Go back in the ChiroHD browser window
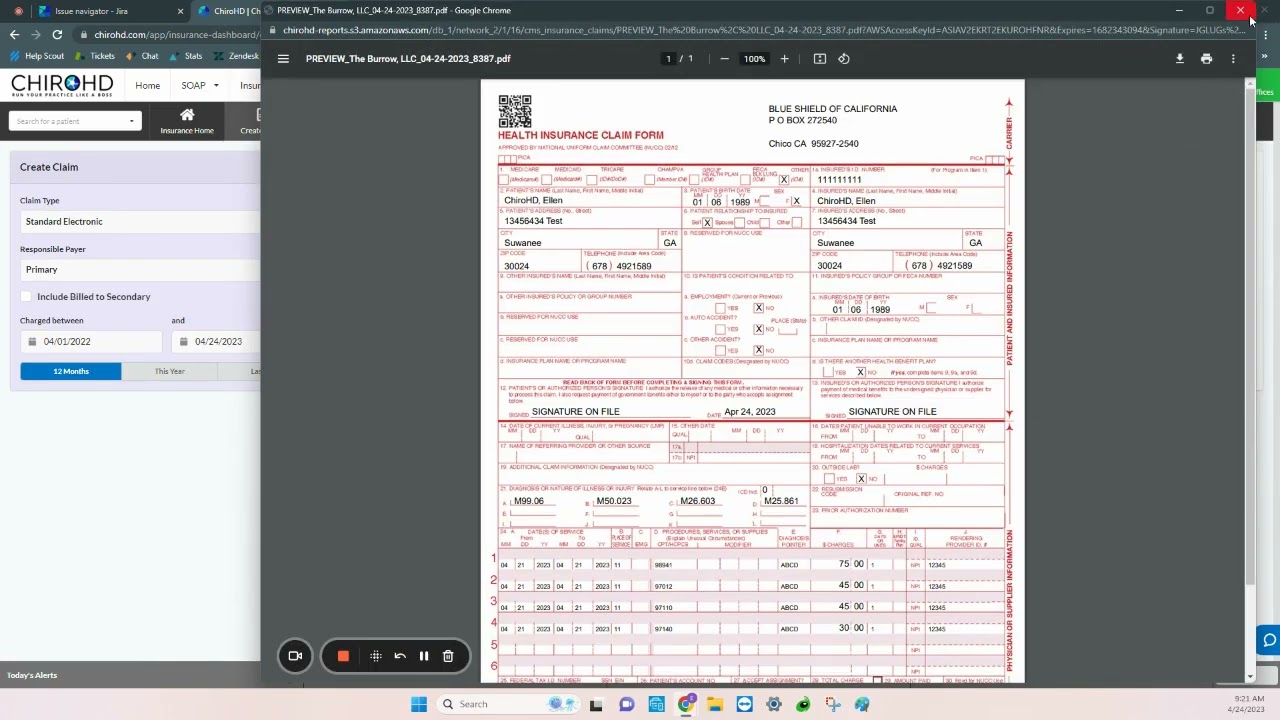Screen dimensions: 1280x720 (x=14, y=35)
